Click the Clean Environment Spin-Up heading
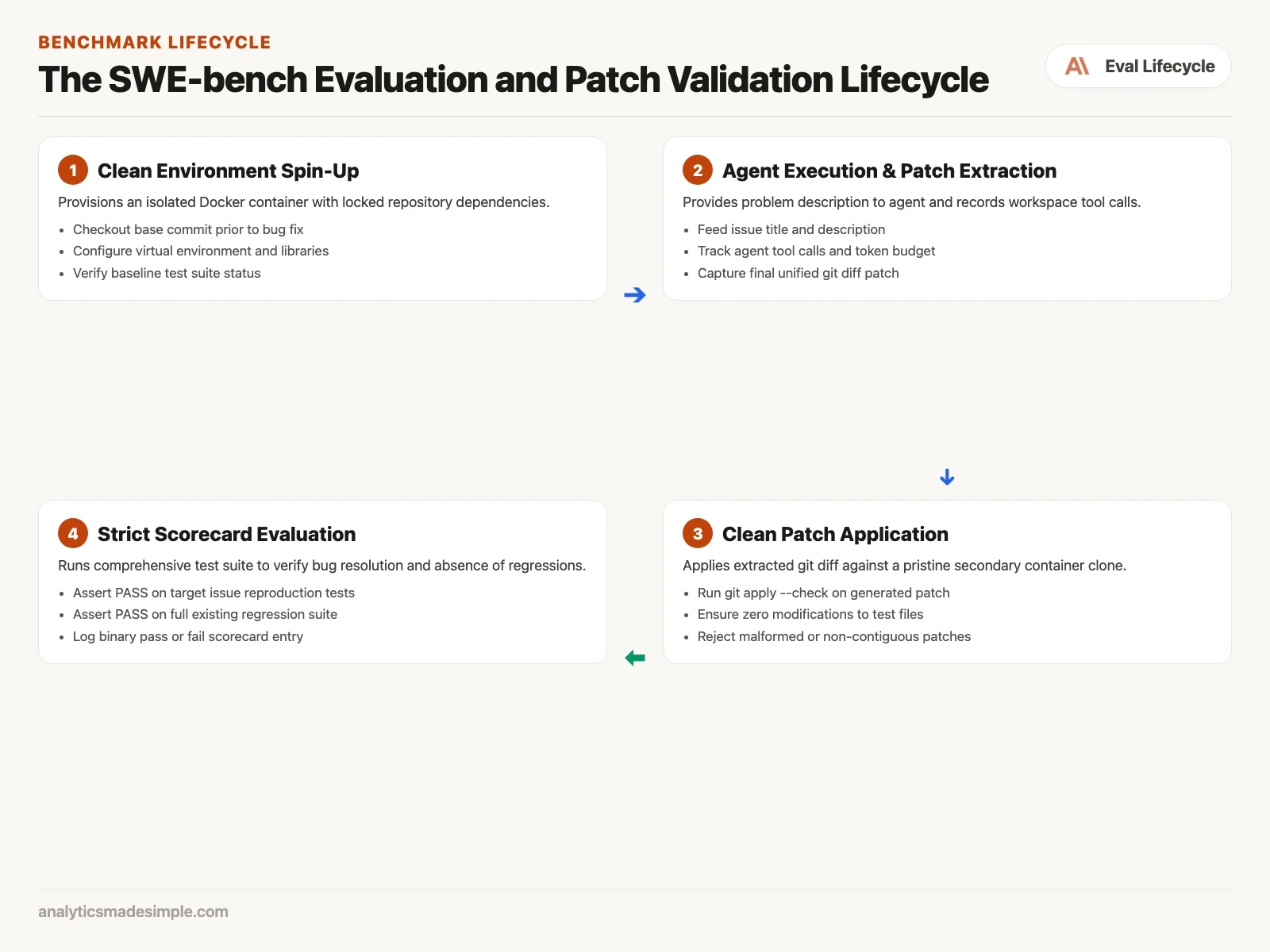The image size is (1270, 952). coord(228,171)
